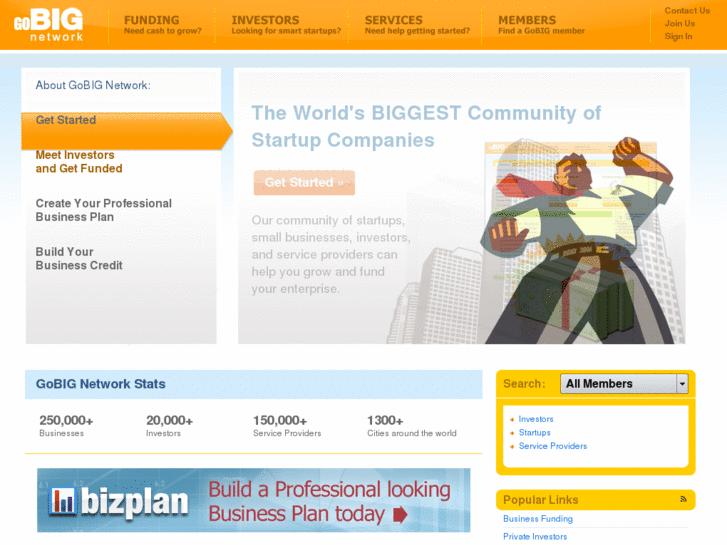
Task: Open the Startups search link
Action: click(x=534, y=432)
